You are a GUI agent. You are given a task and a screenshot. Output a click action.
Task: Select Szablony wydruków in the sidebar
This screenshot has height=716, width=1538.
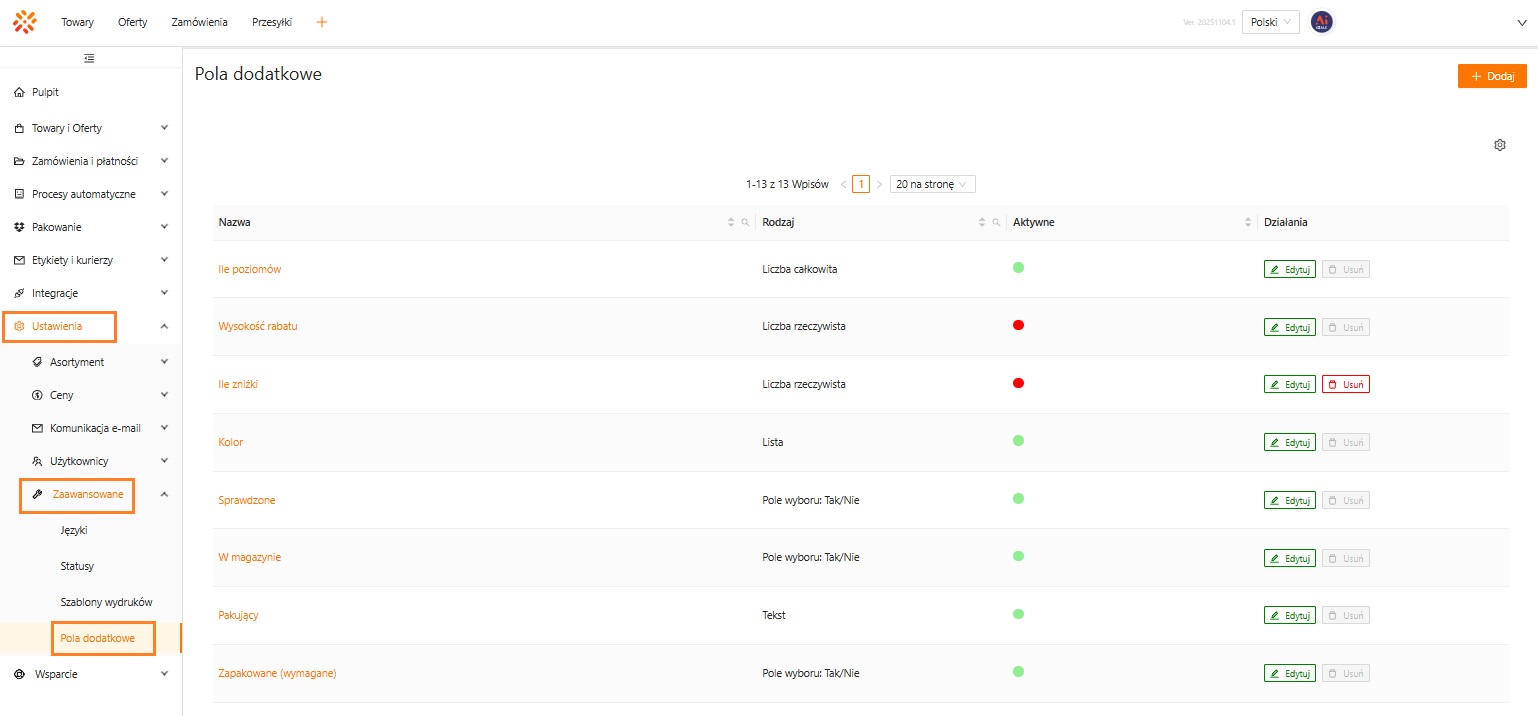point(106,602)
